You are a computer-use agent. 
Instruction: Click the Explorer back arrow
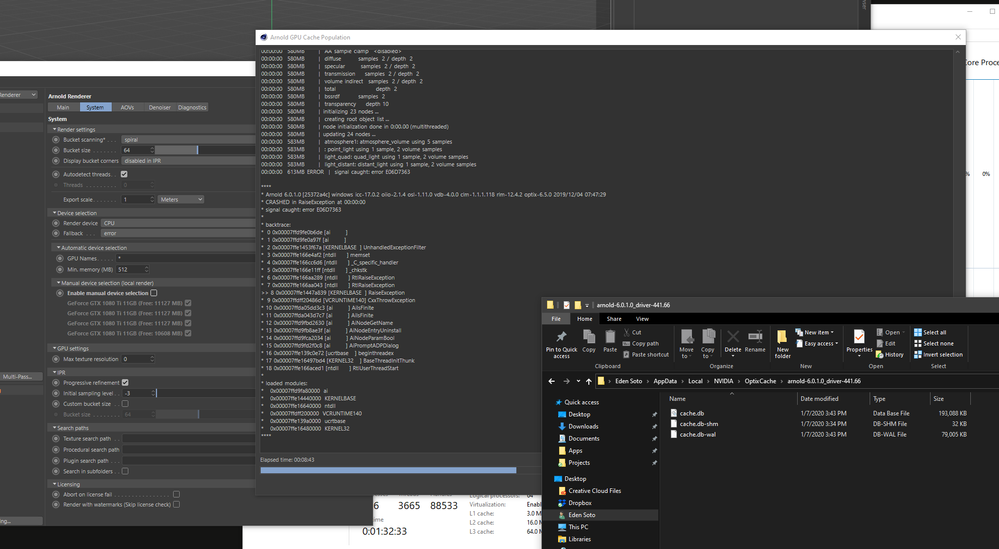[x=552, y=381]
